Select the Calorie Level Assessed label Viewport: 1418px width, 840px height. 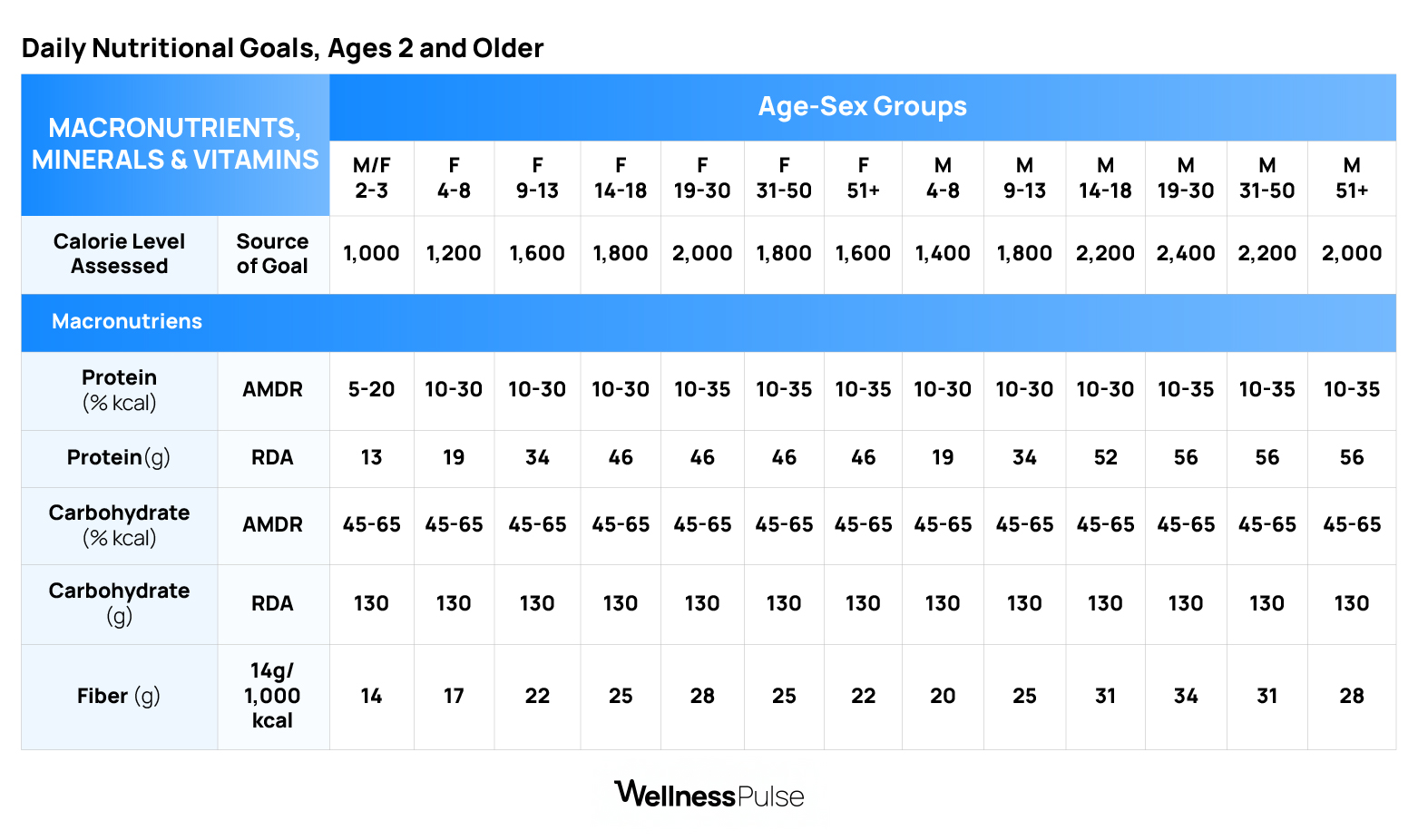119,254
